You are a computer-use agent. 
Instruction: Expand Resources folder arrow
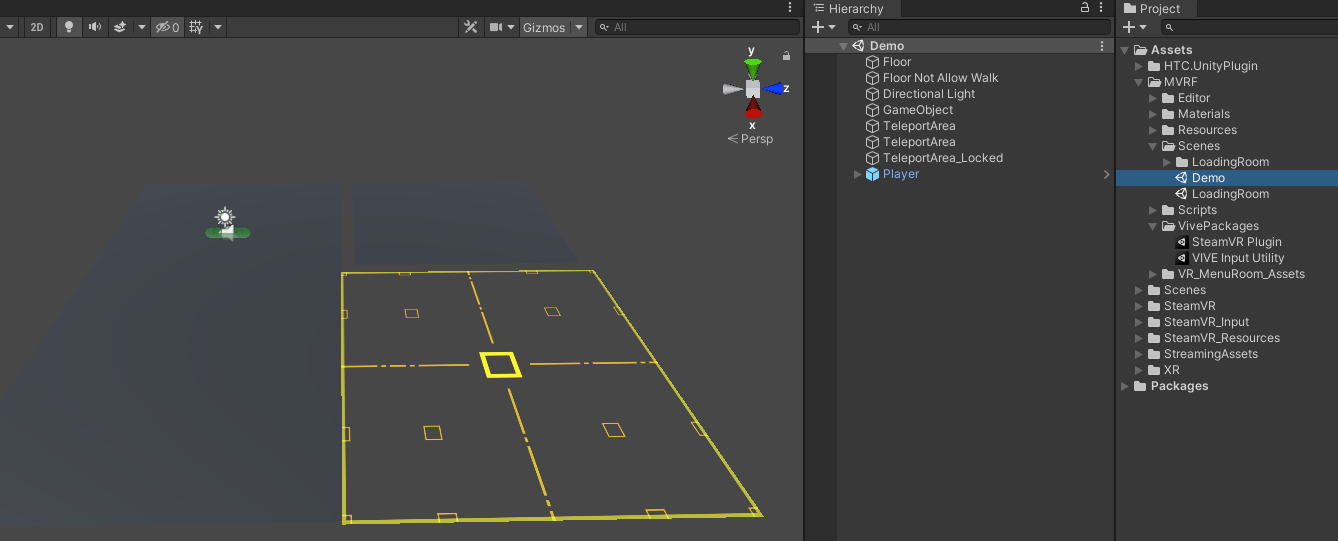pos(1153,130)
